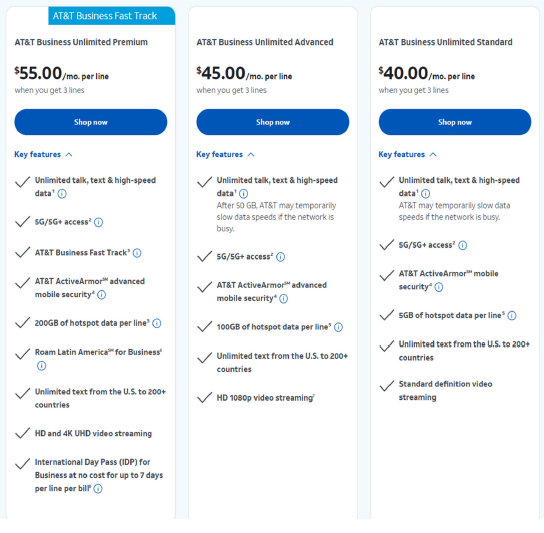Click International Day Pass info icon
The width and height of the screenshot is (544, 533).
[98, 489]
